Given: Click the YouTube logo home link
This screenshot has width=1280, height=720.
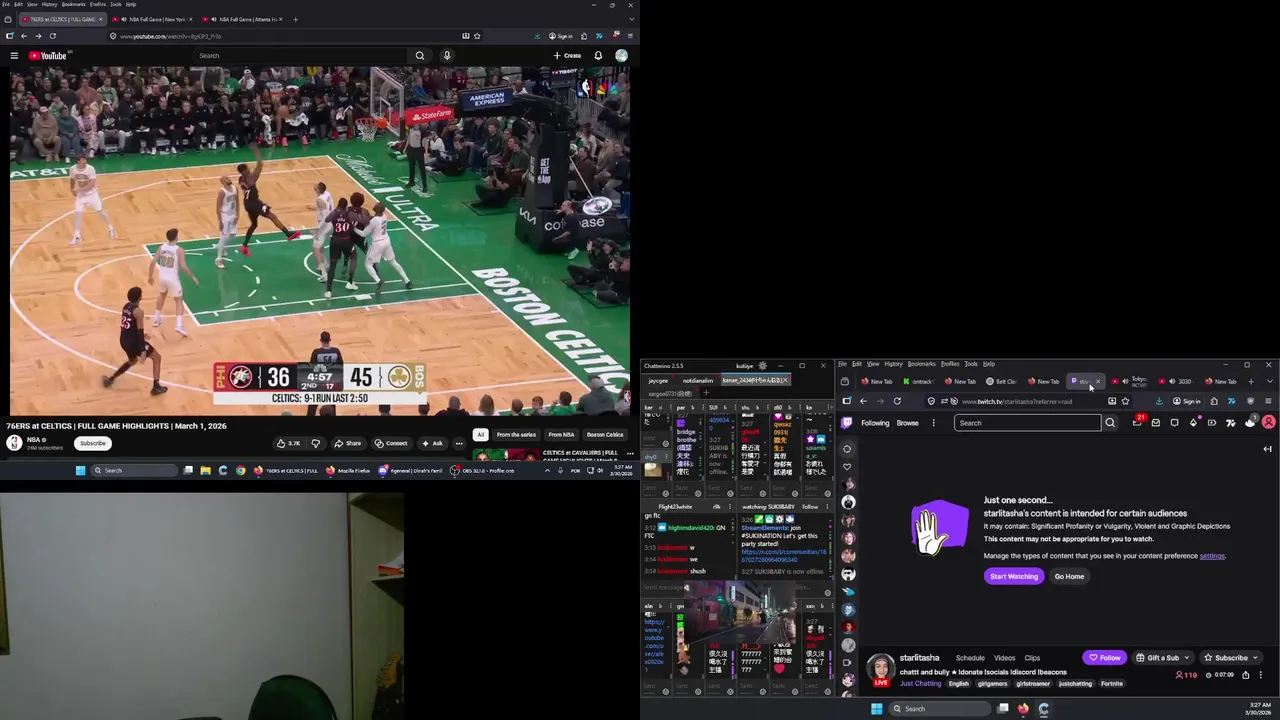Looking at the screenshot, I should [47, 56].
